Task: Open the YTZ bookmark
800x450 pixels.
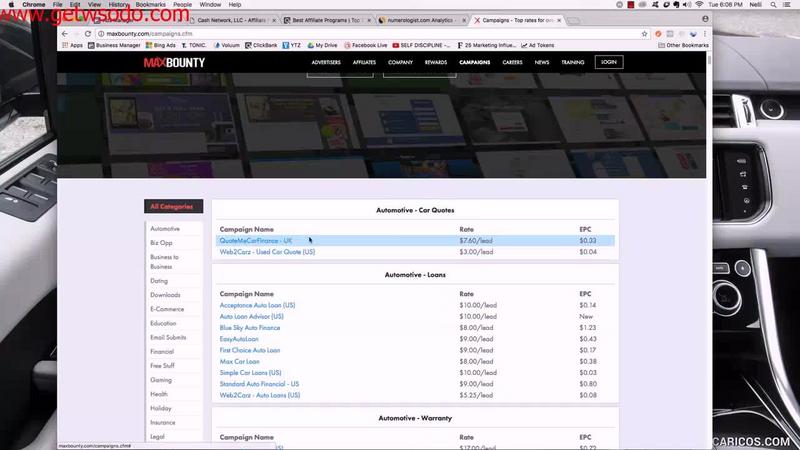Action: tap(292, 45)
